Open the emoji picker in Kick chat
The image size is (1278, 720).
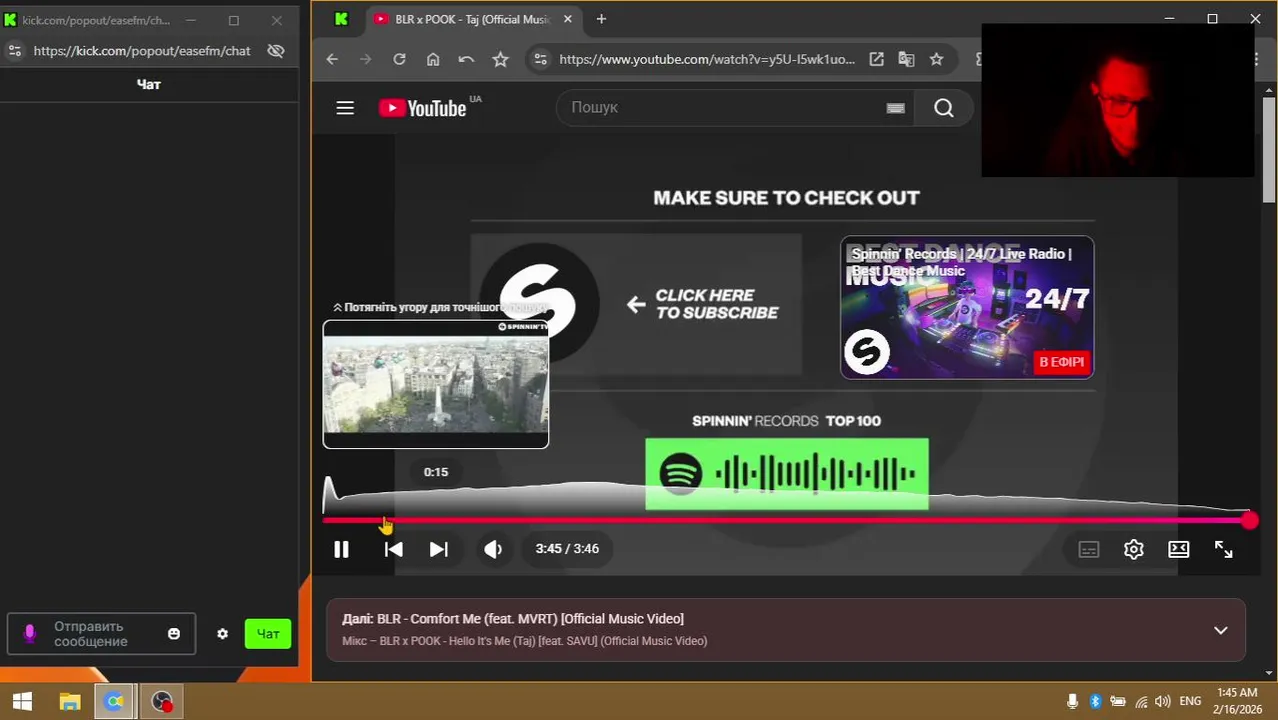click(174, 634)
